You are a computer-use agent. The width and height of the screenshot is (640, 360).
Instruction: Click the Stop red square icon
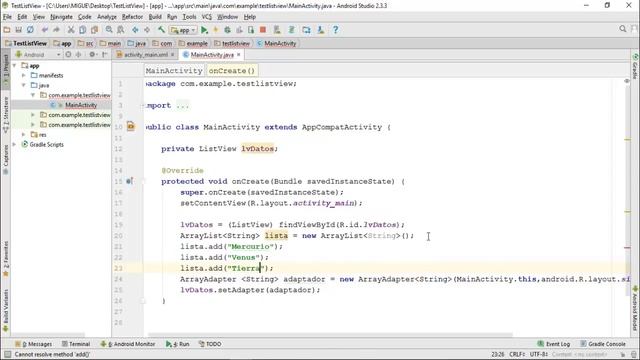(263, 30)
